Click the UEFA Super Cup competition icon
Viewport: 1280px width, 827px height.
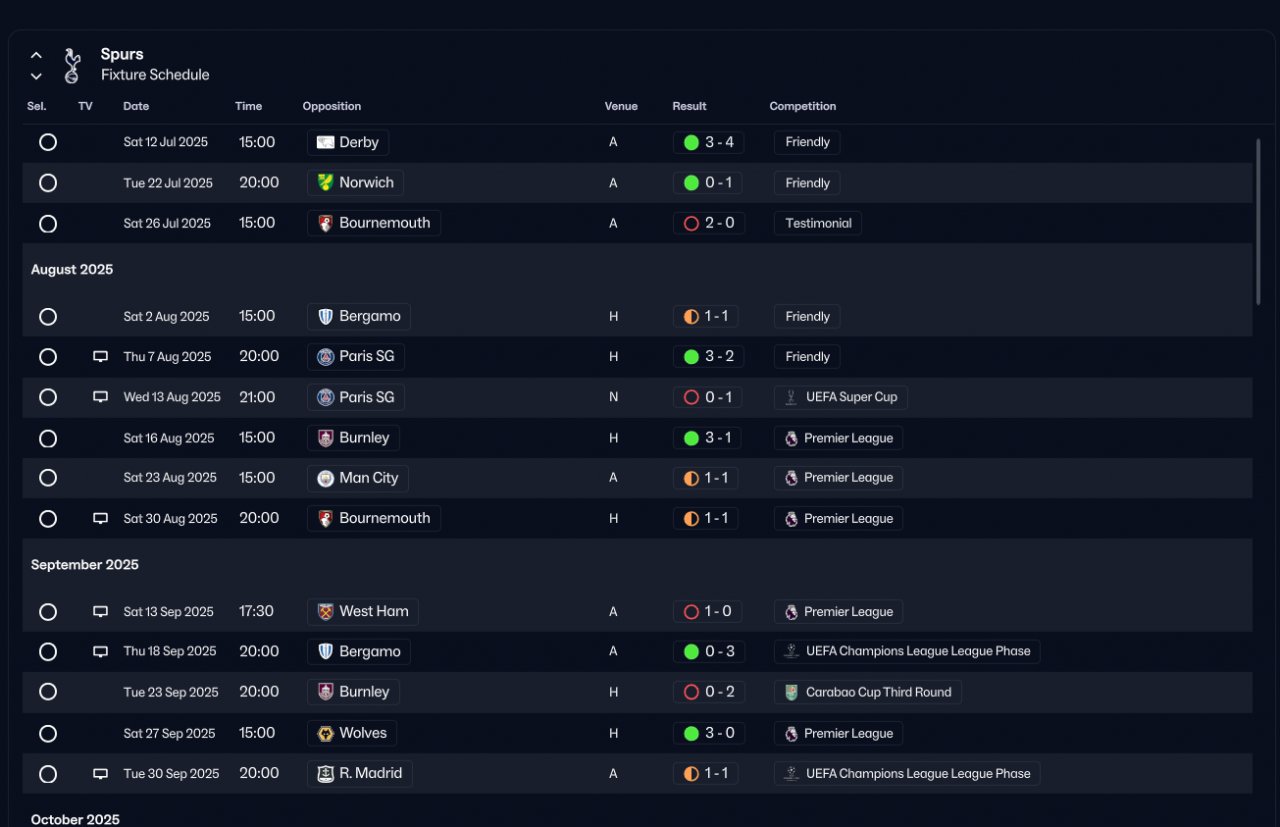791,397
